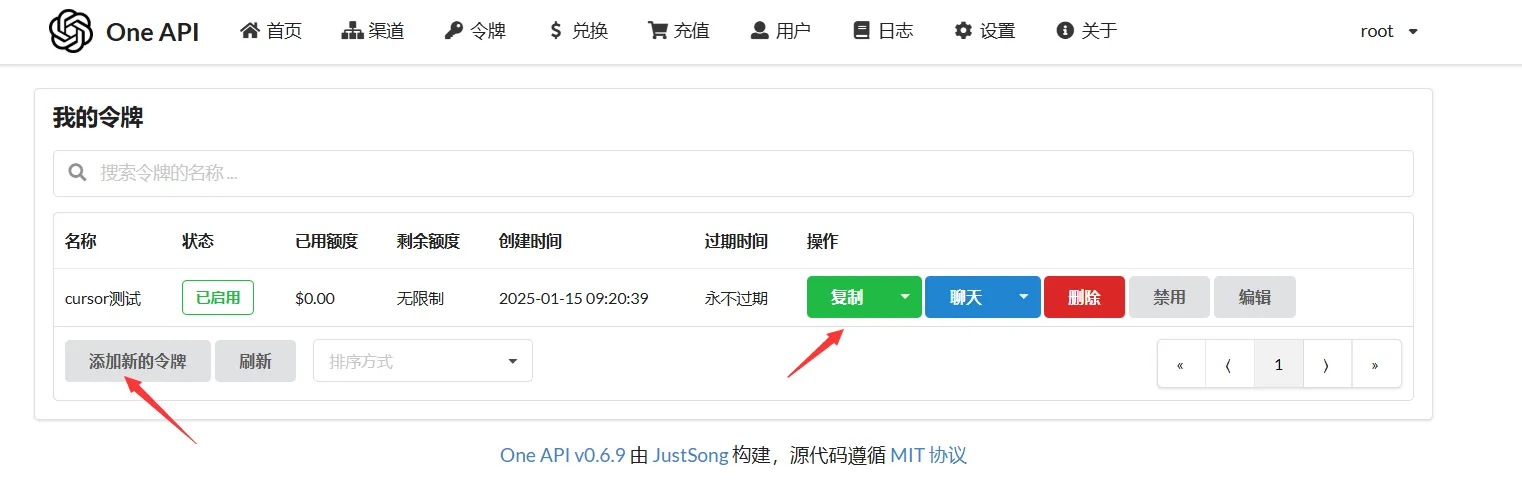Open the MIT 协议 license link
1522x501 pixels.
point(929,455)
